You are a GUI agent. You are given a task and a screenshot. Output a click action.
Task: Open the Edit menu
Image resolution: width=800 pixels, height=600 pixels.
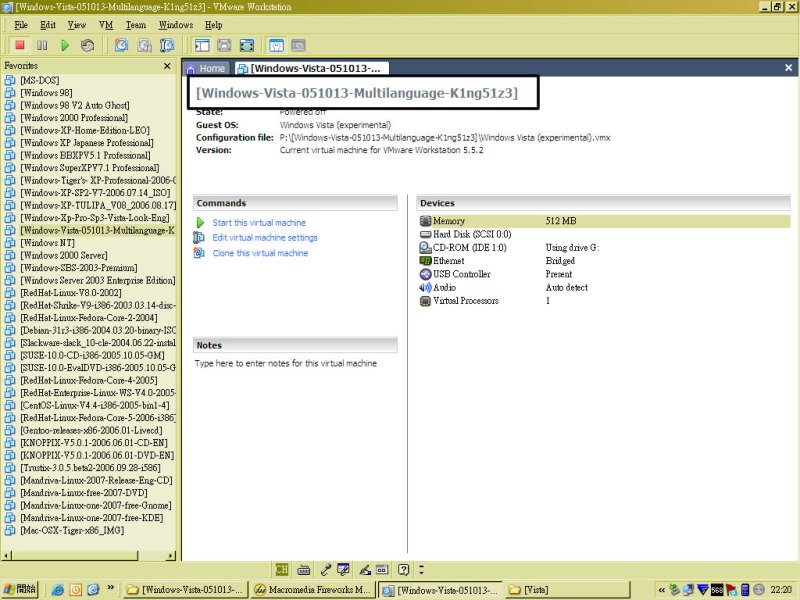point(48,25)
